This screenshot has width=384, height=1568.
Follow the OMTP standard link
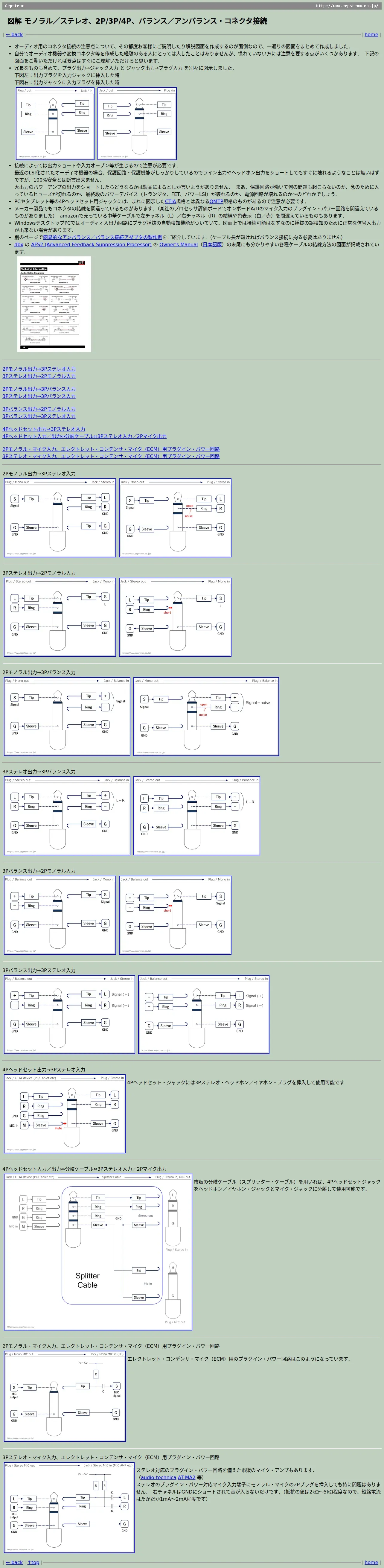click(216, 201)
